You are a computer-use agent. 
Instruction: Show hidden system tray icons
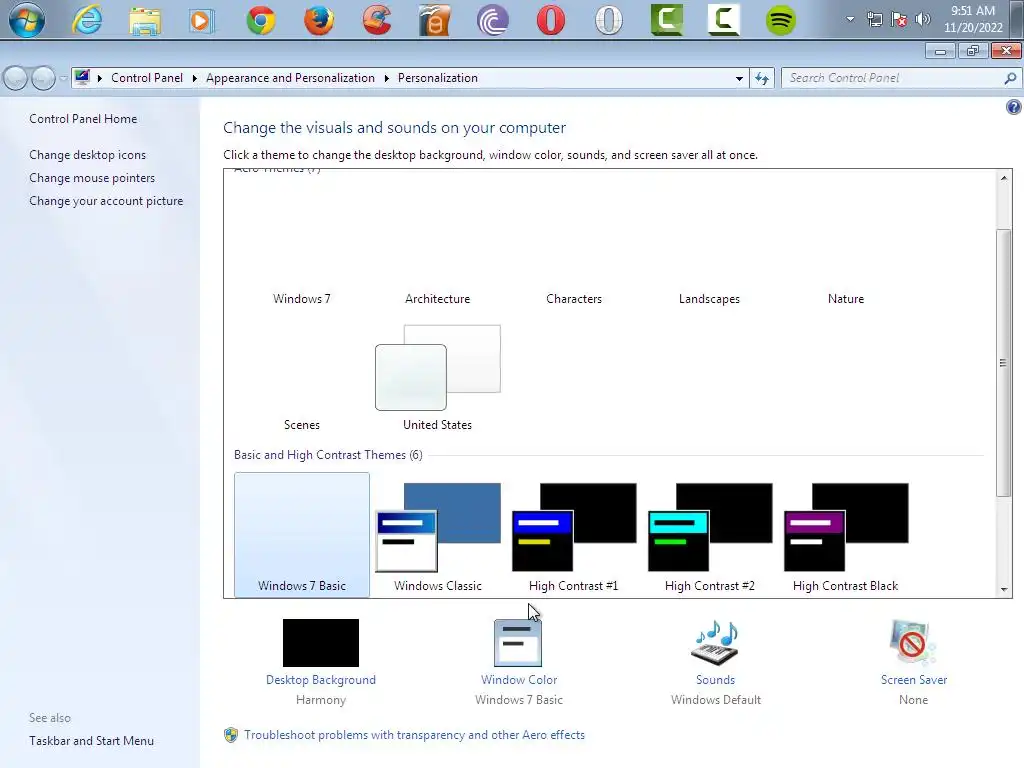tap(850, 19)
